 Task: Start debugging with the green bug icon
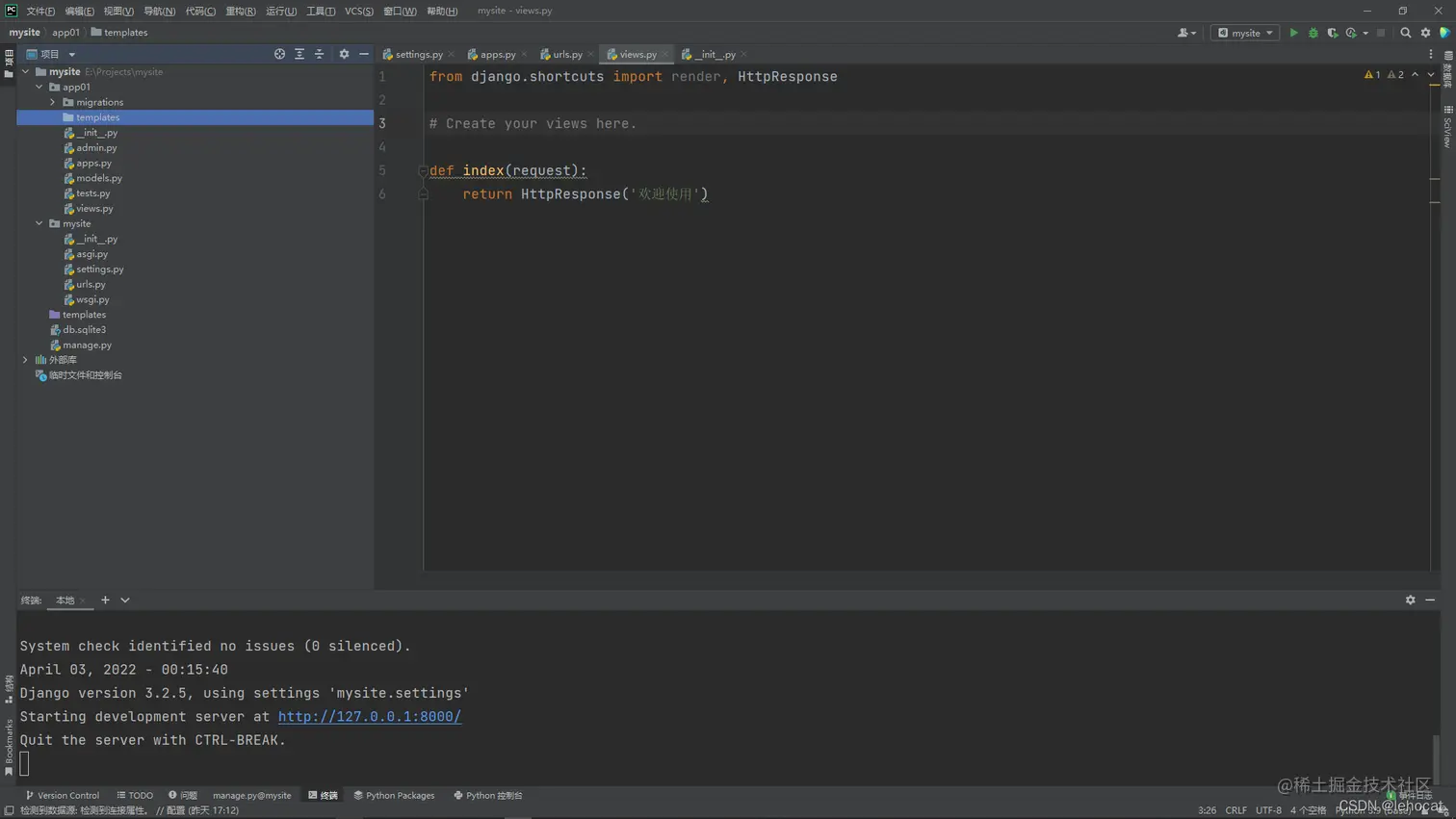coord(1313,33)
